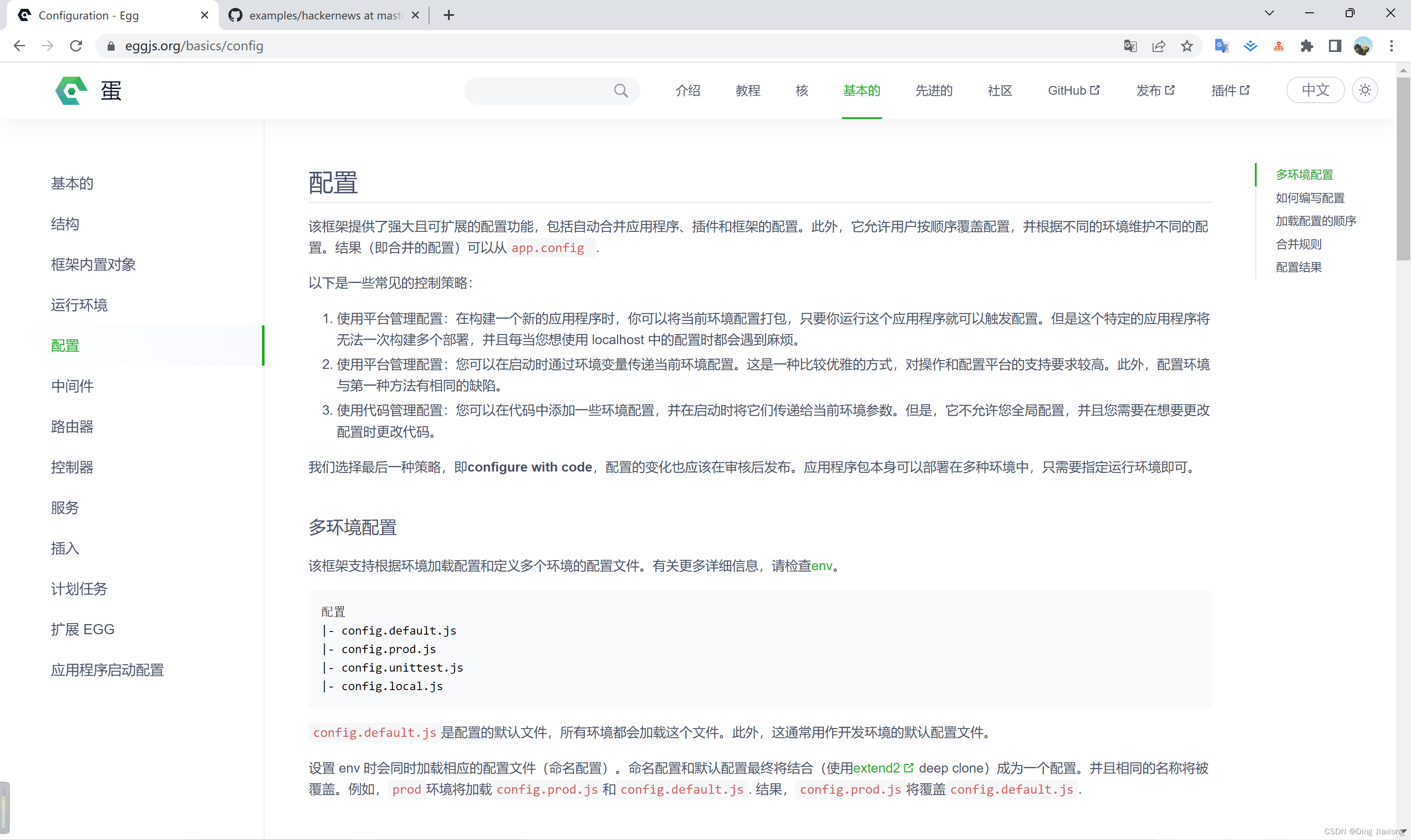Jump to 合并规则 in the outline

pos(1298,244)
